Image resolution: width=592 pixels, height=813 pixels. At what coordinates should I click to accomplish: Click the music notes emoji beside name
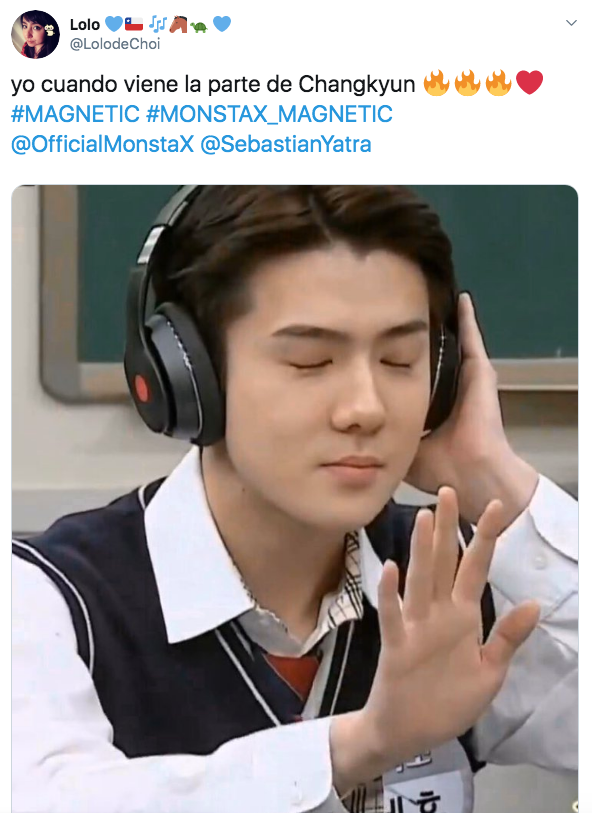(158, 24)
